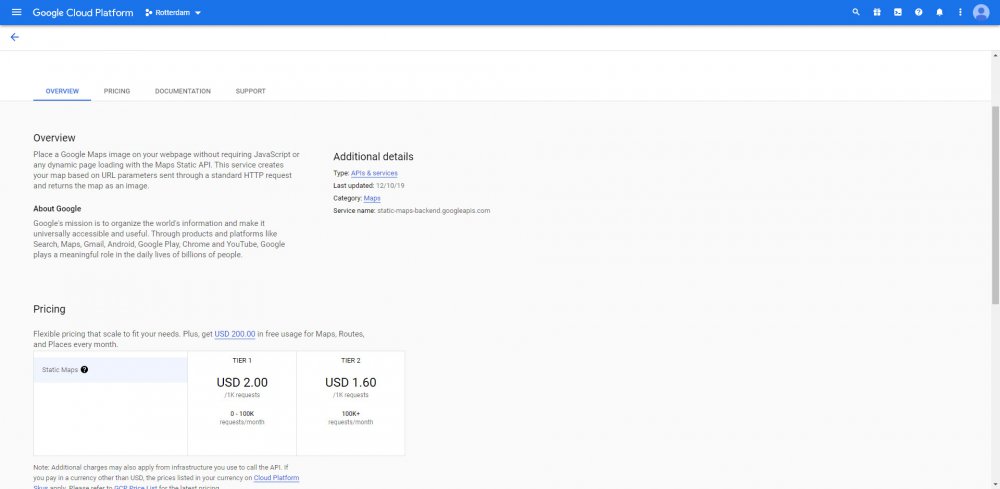Select the Static Maps pricing row

[x=110, y=370]
